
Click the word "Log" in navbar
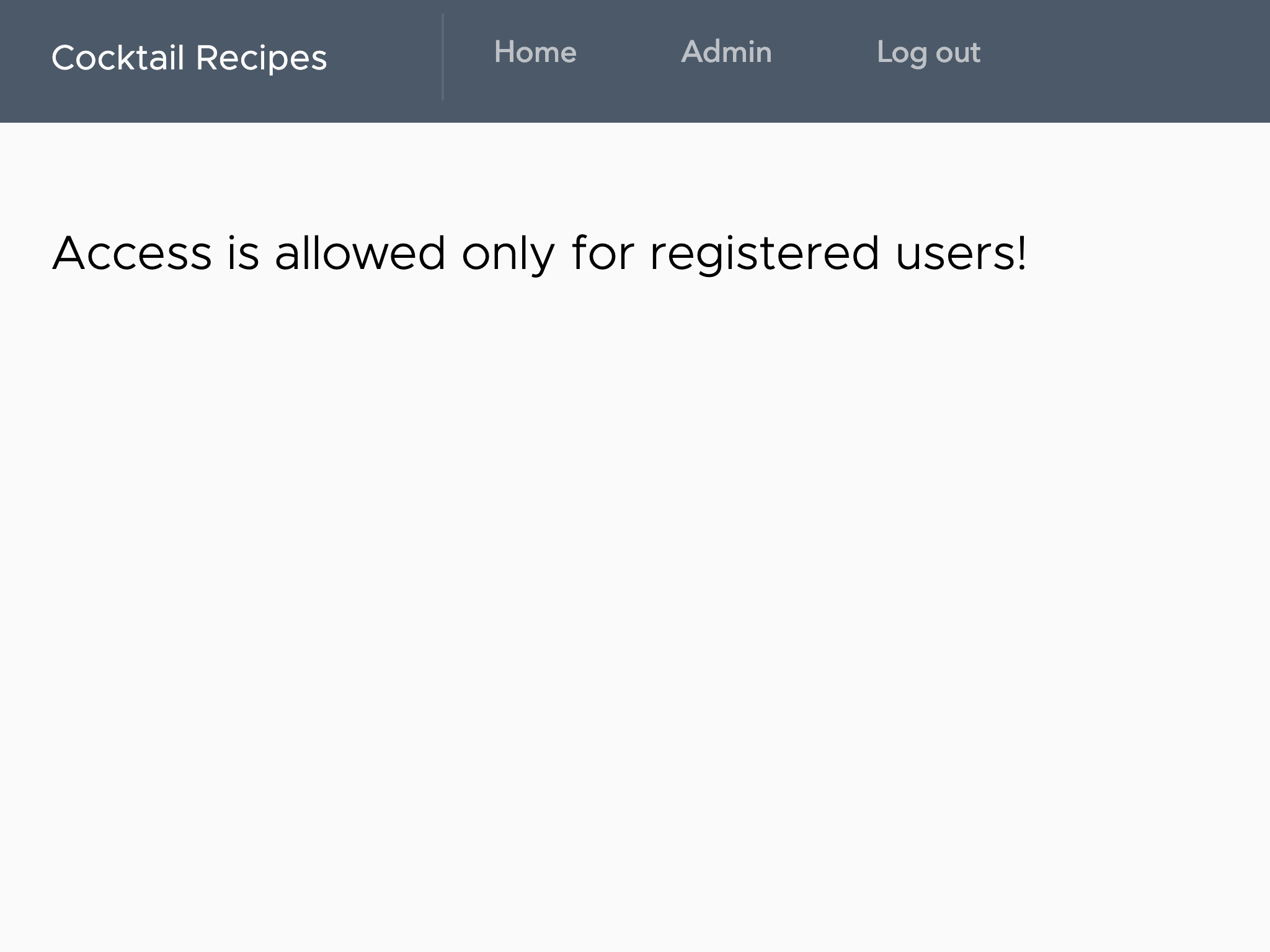coord(902,53)
